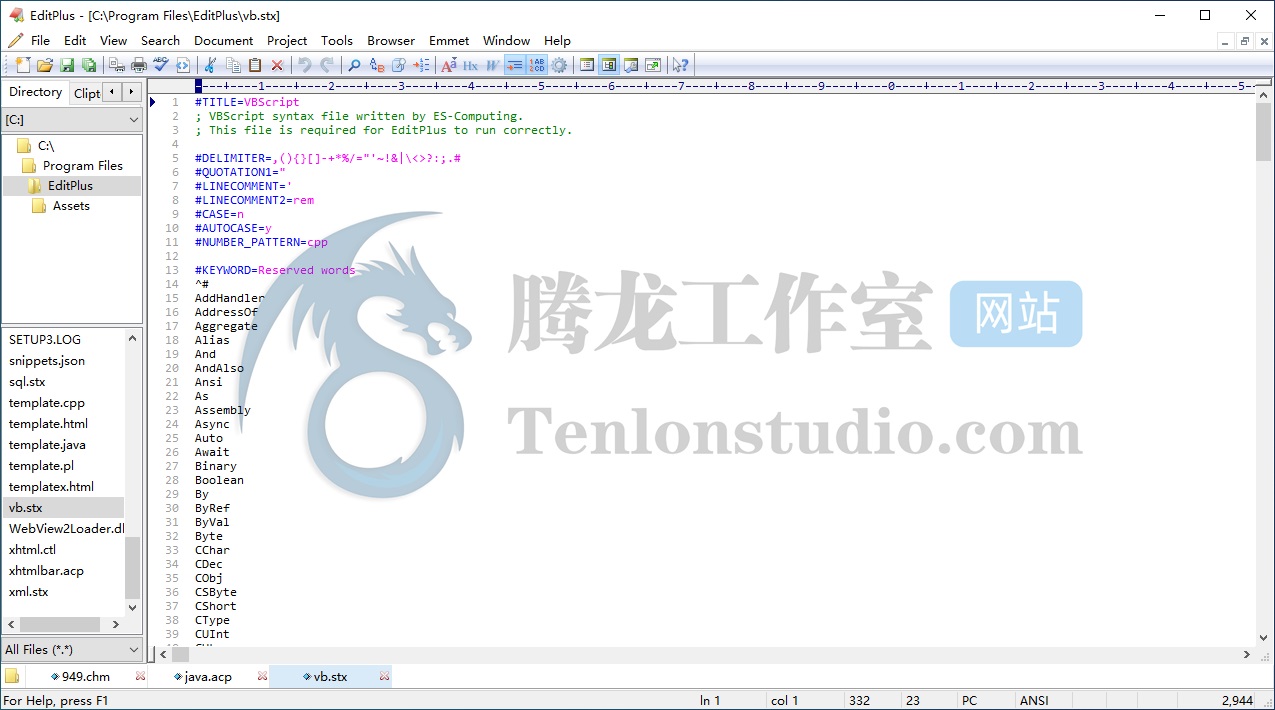1275x710 pixels.
Task: Click the Print toolbar icon
Action: click(139, 65)
